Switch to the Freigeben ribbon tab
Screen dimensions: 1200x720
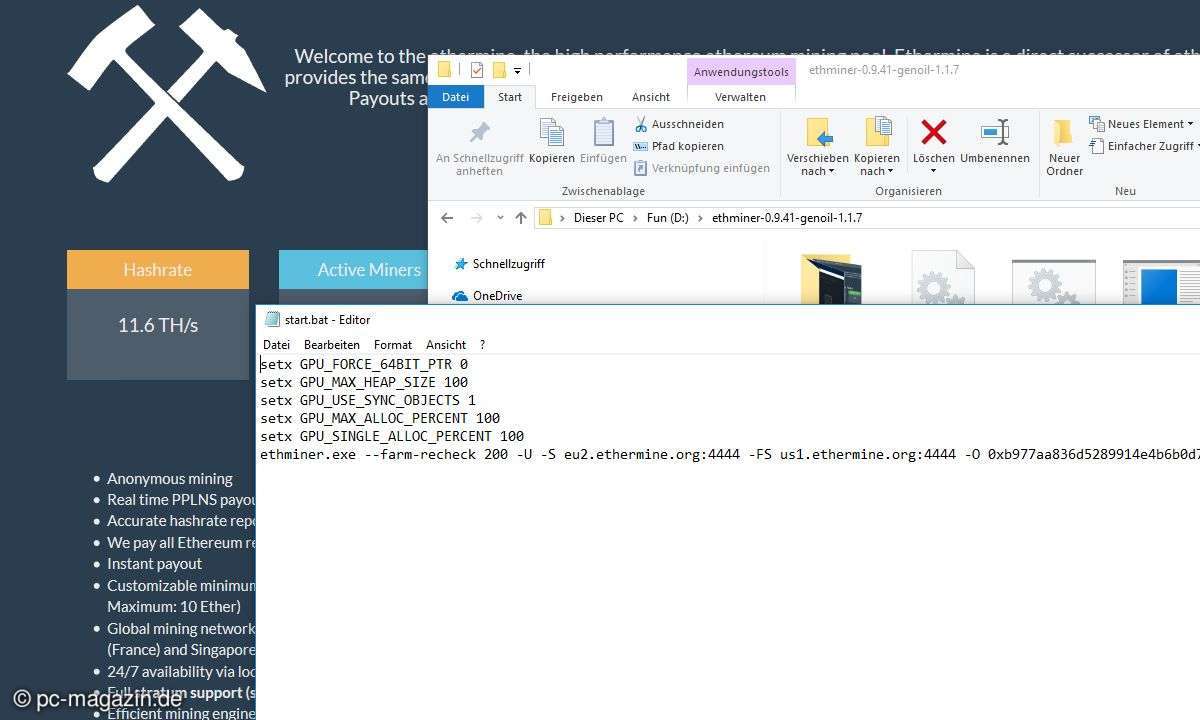pos(577,97)
